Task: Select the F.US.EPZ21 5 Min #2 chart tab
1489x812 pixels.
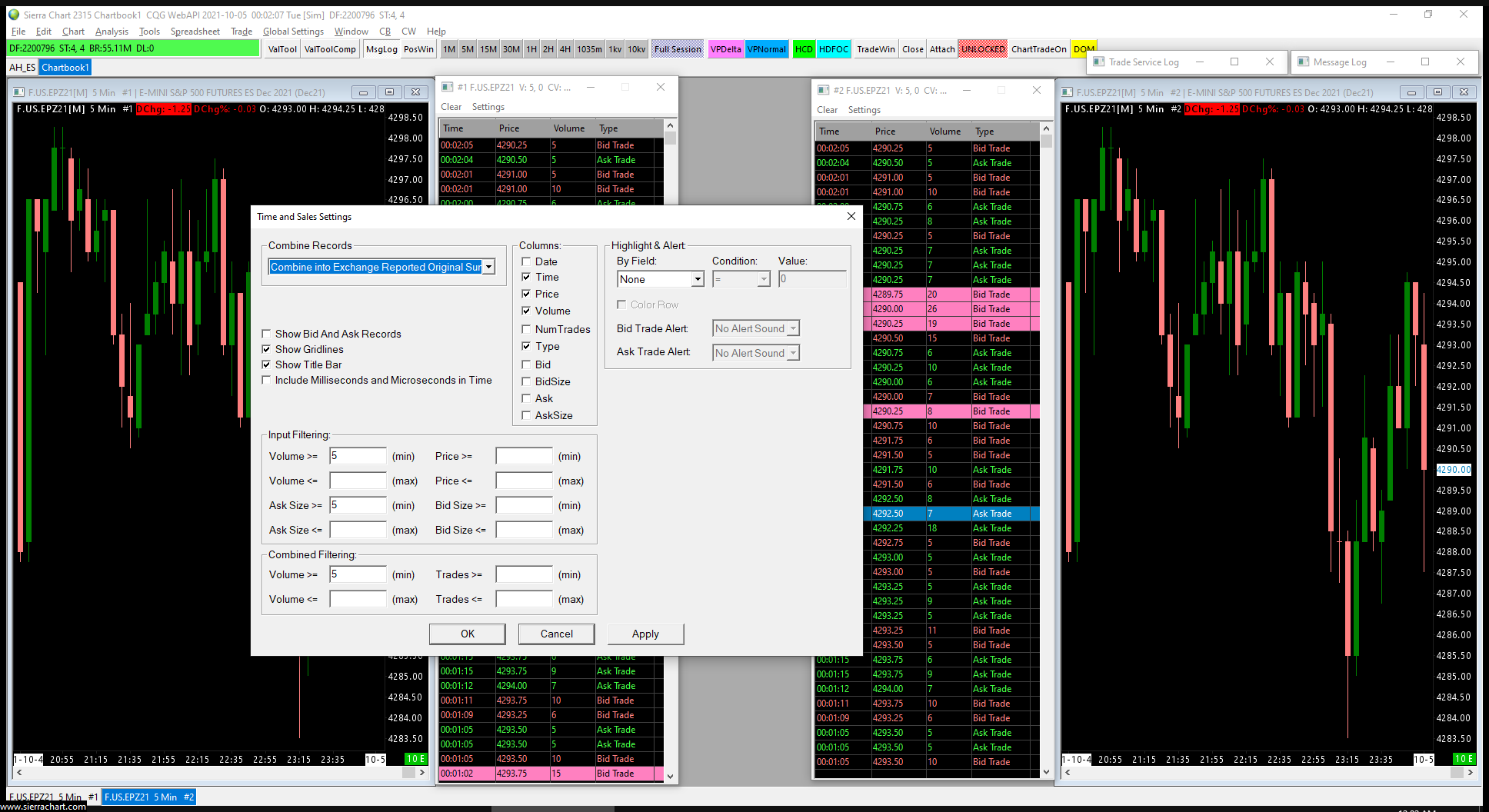Action: tap(149, 797)
